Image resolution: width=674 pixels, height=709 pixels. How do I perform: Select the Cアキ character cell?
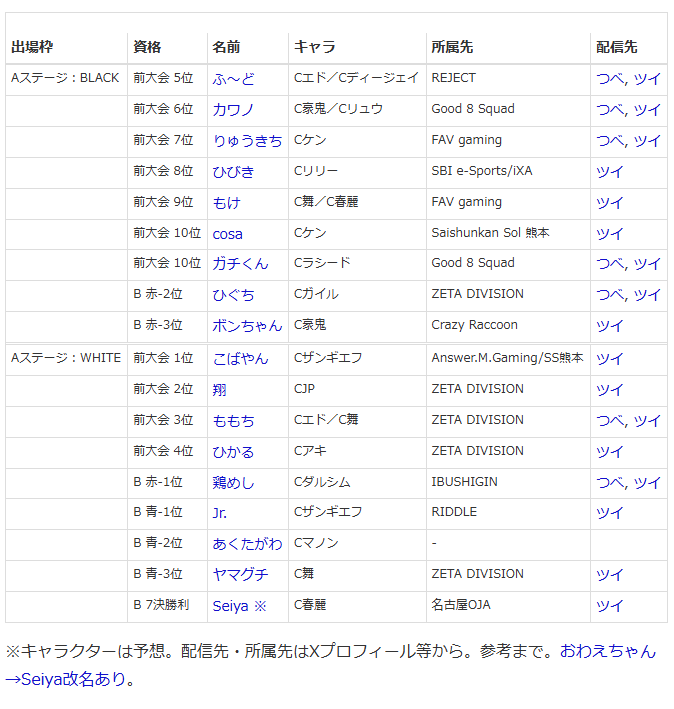click(357, 451)
